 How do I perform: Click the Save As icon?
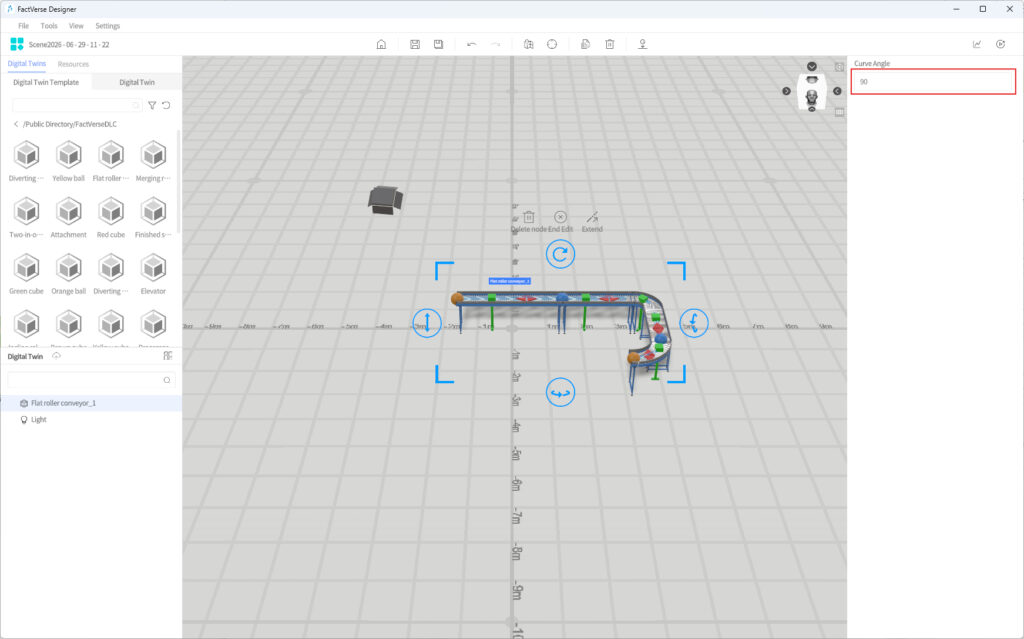pos(438,44)
